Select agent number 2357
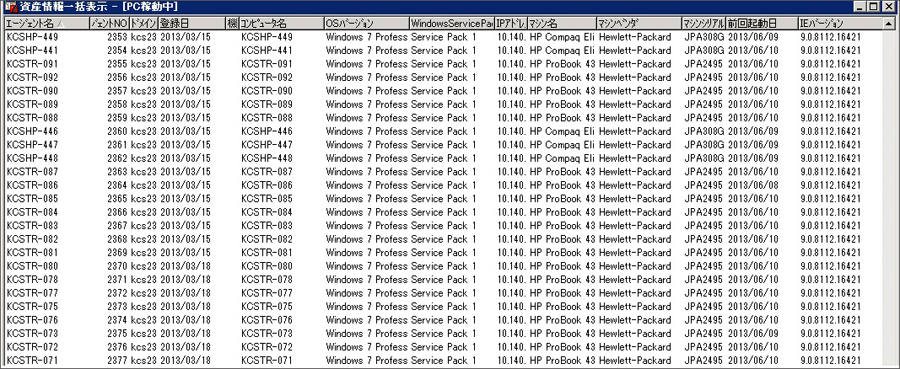The image size is (900, 369). pyautogui.click(x=117, y=91)
